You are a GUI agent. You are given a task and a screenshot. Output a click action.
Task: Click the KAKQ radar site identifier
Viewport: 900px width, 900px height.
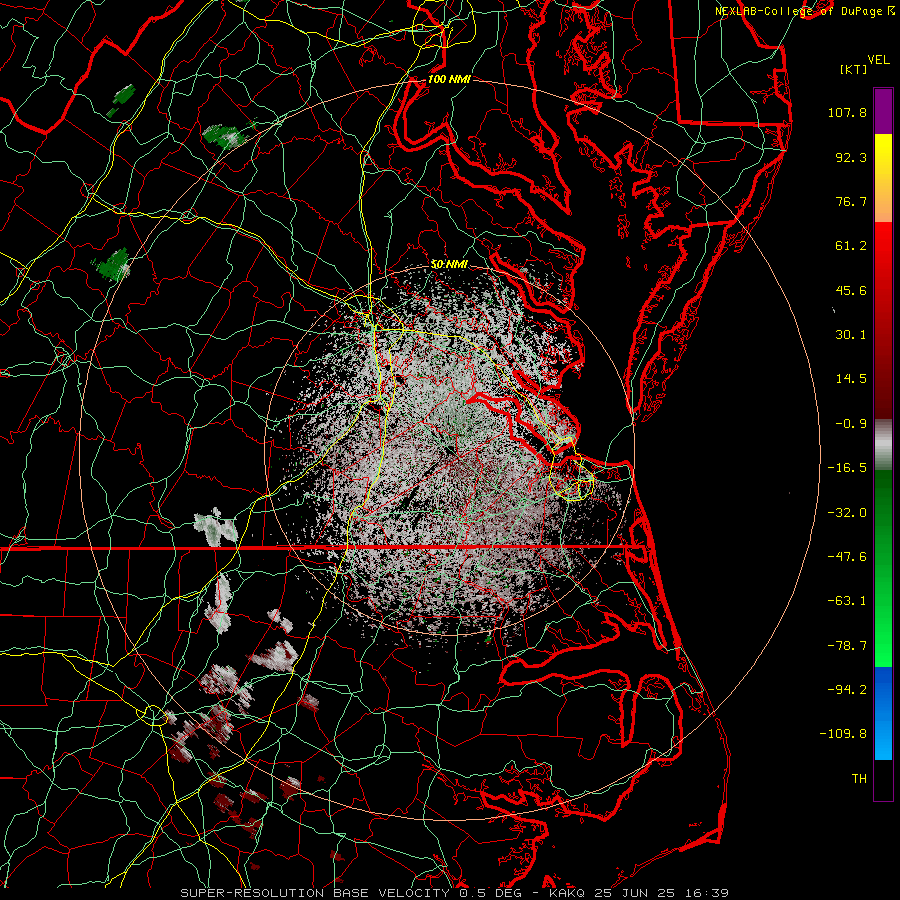(567, 893)
